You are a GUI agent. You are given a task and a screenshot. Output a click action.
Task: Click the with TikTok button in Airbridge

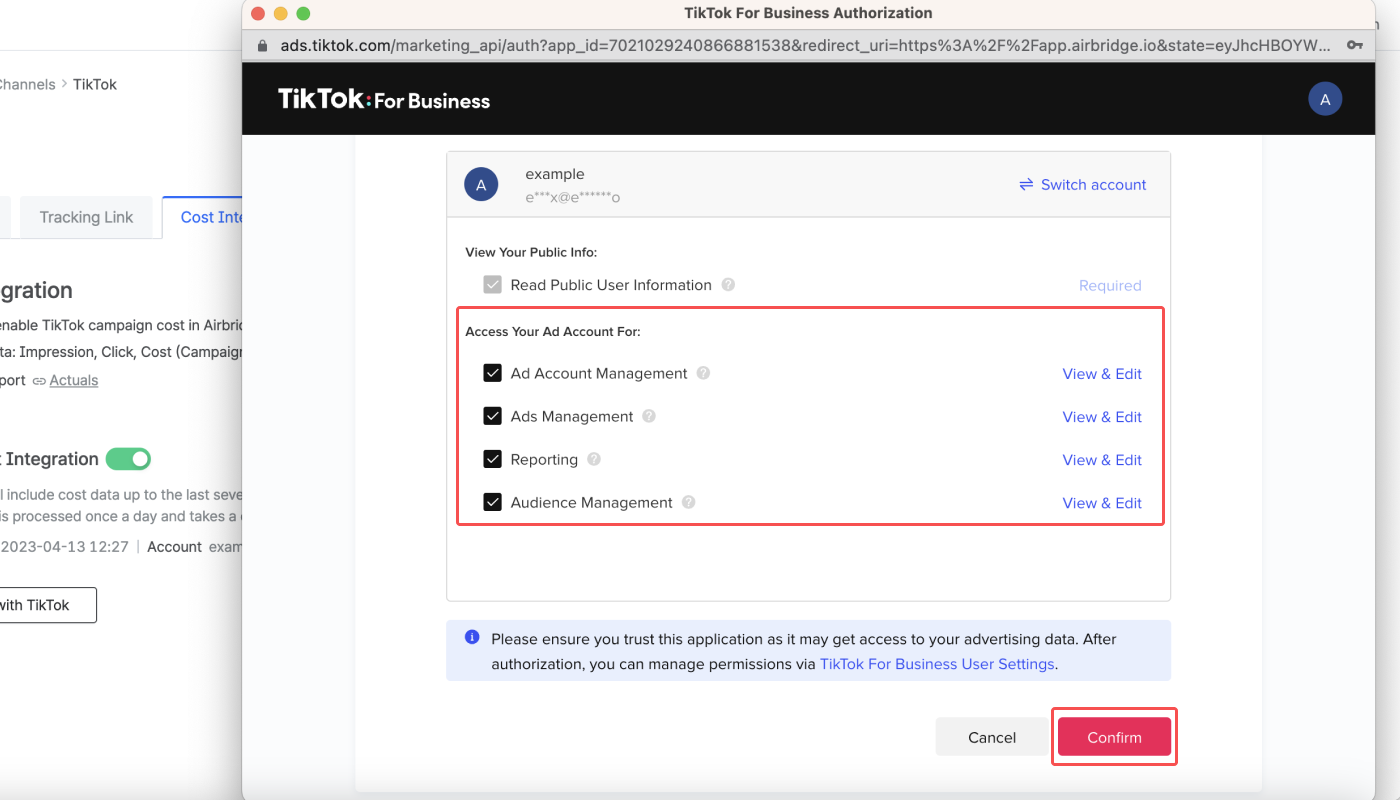pos(48,605)
